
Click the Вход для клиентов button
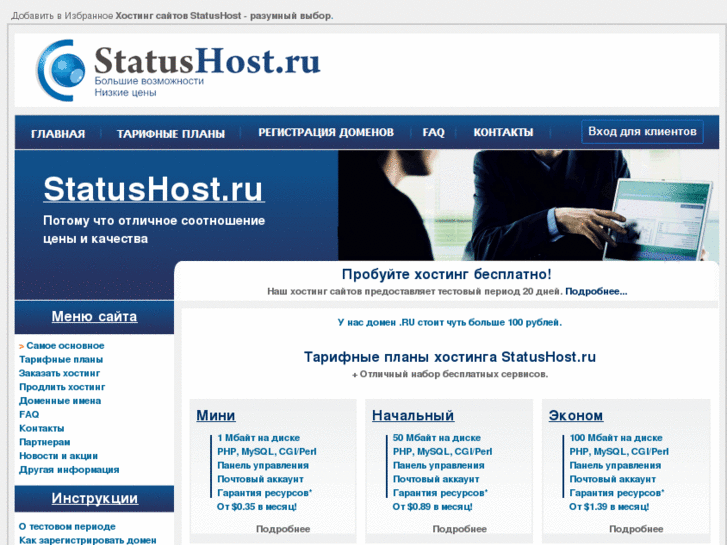pos(642,132)
